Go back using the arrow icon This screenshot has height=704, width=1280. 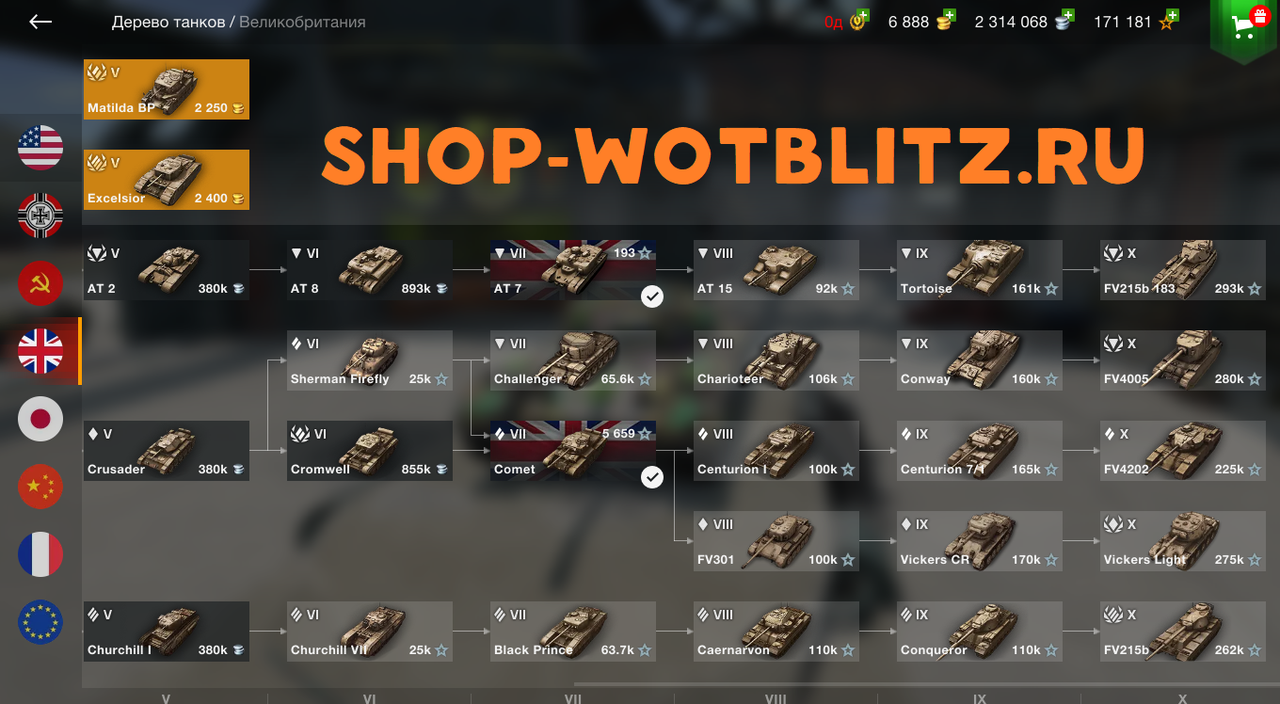point(40,21)
